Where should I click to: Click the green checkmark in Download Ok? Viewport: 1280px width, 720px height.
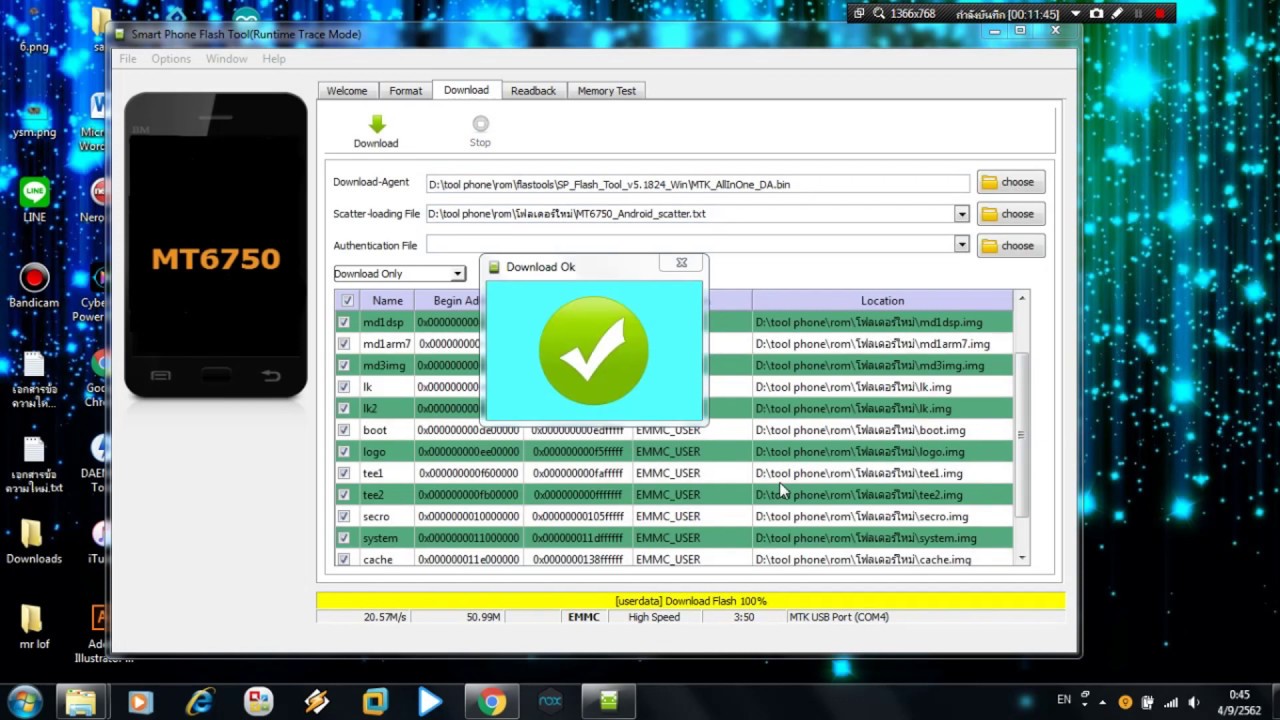pos(594,350)
